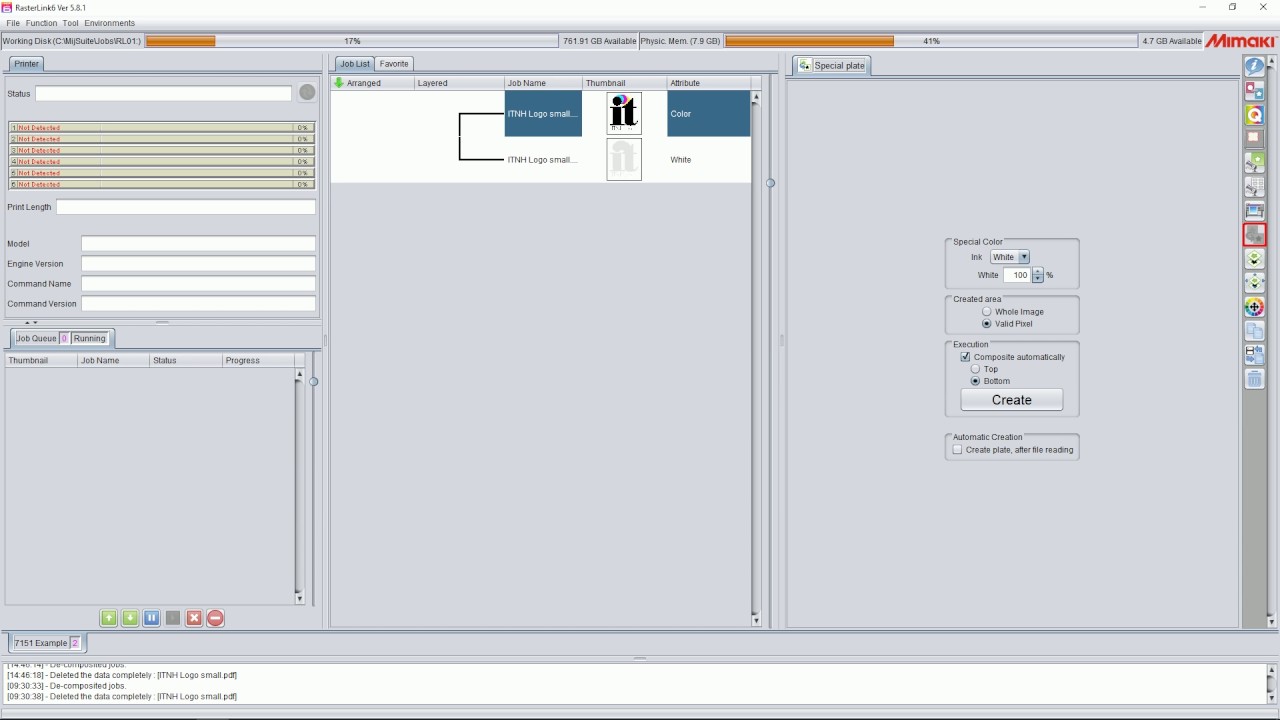Click the gray printer status indicator circle

point(307,92)
